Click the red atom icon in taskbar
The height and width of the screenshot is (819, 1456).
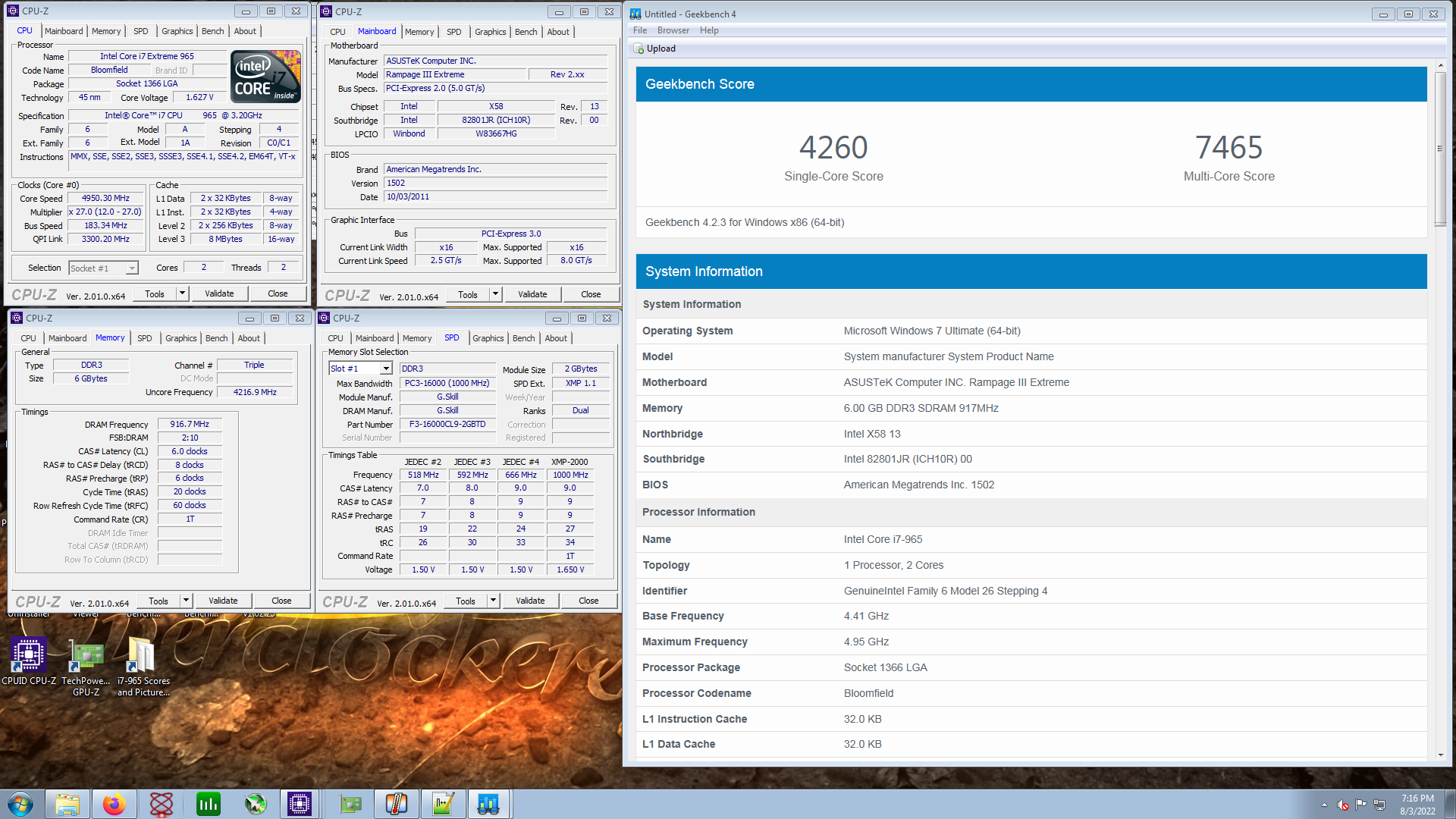point(161,804)
